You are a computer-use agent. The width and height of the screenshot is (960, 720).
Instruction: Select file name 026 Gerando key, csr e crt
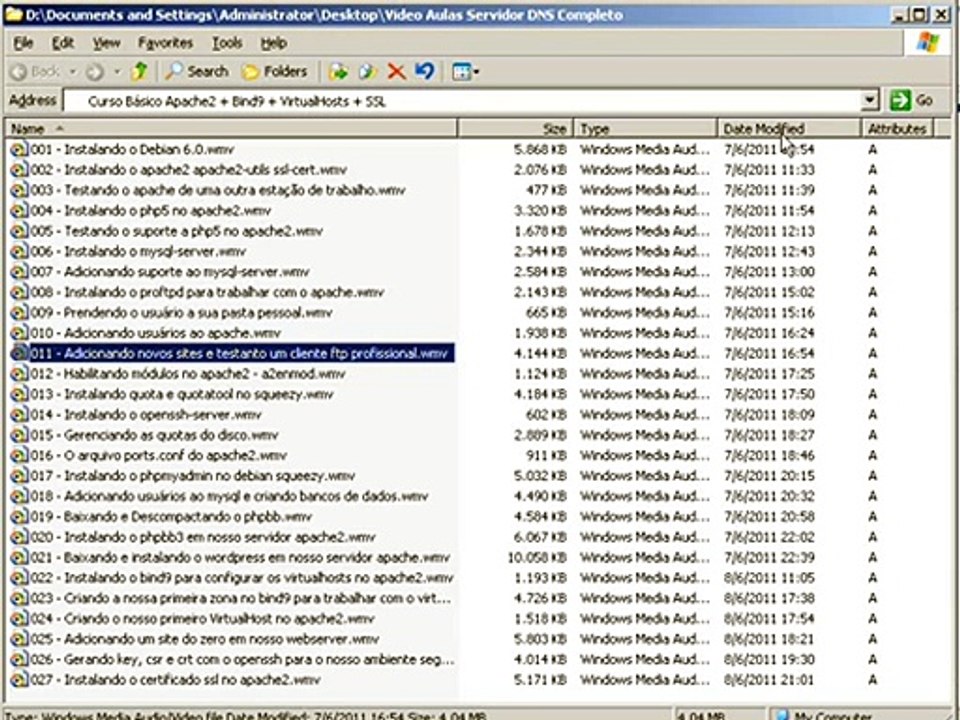click(x=242, y=659)
